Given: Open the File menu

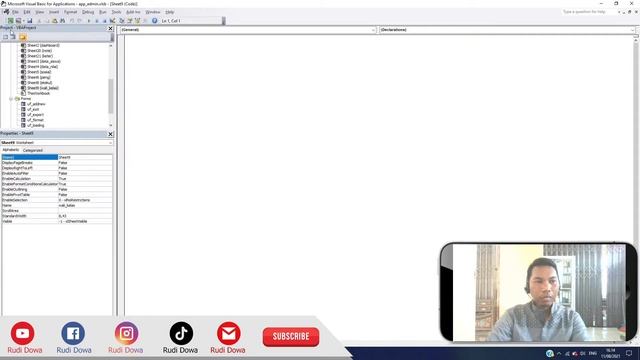Looking at the screenshot, I should click(x=15, y=12).
